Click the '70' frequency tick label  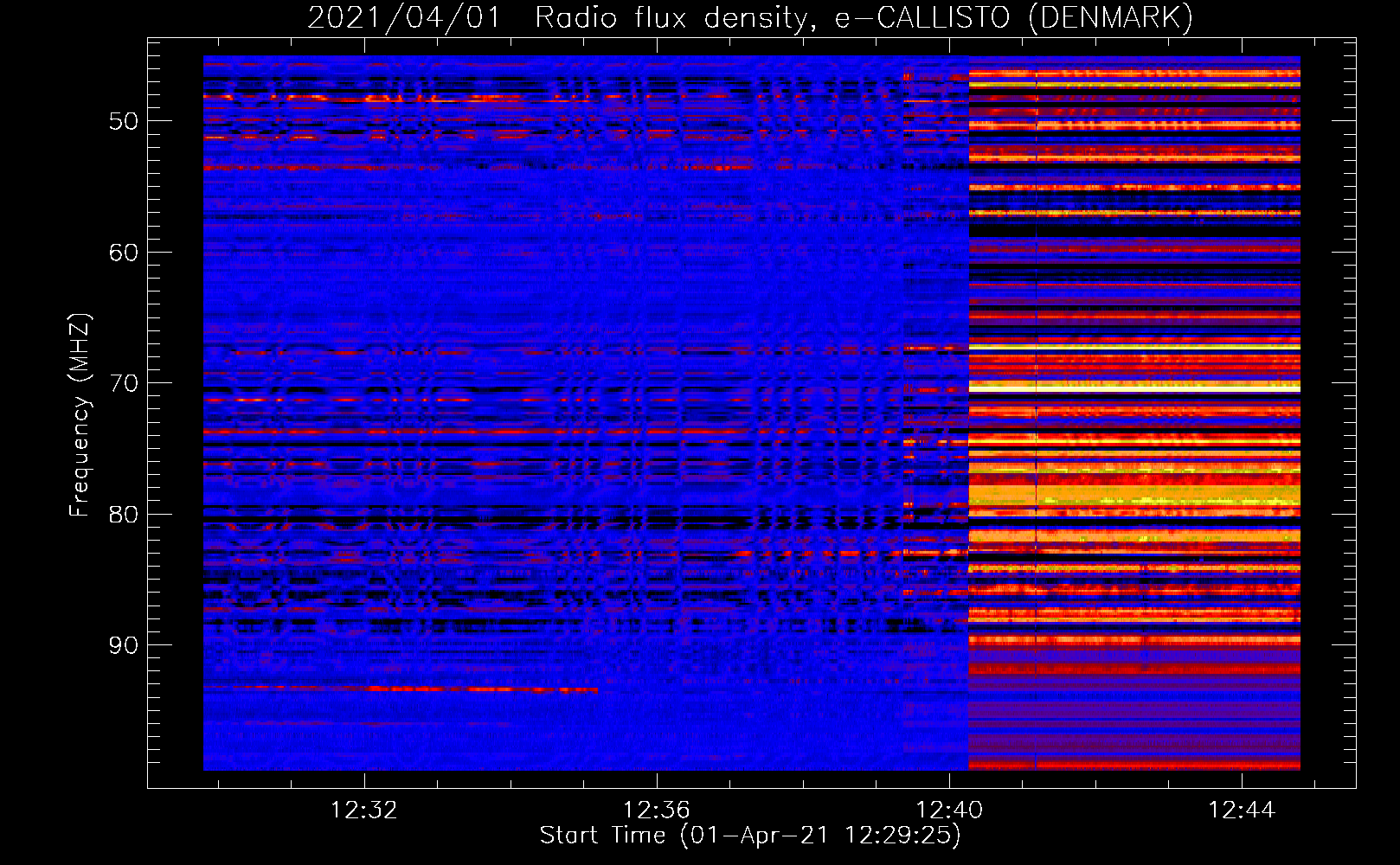124,383
